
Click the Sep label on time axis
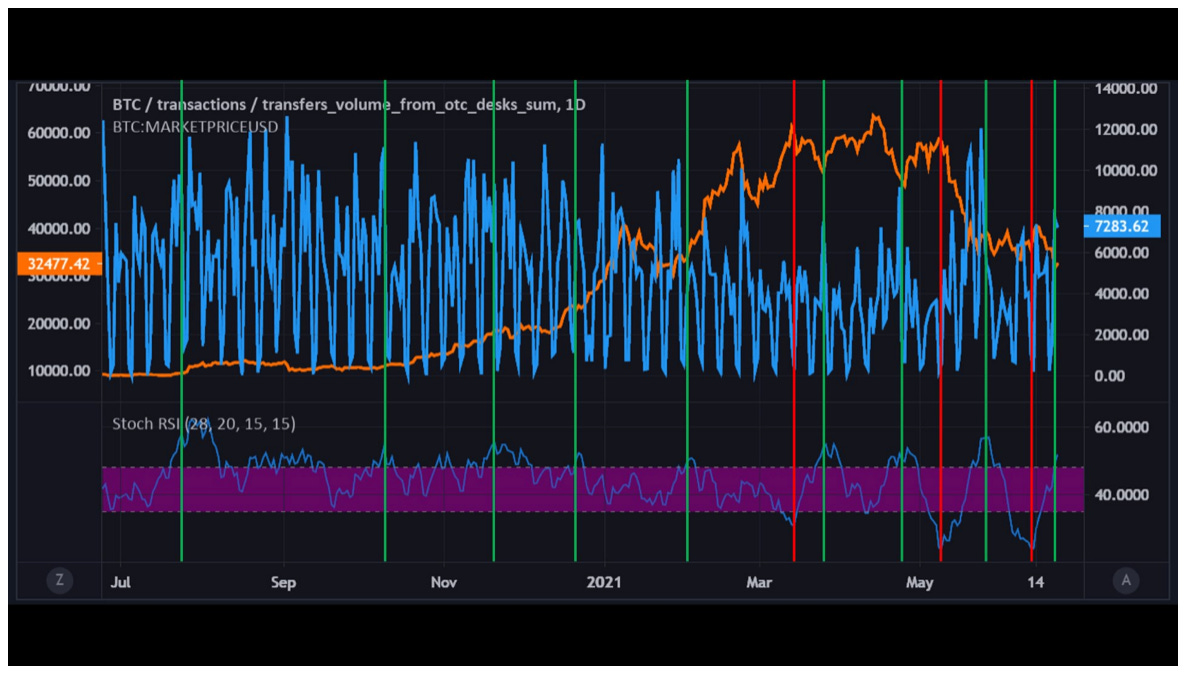tap(283, 582)
